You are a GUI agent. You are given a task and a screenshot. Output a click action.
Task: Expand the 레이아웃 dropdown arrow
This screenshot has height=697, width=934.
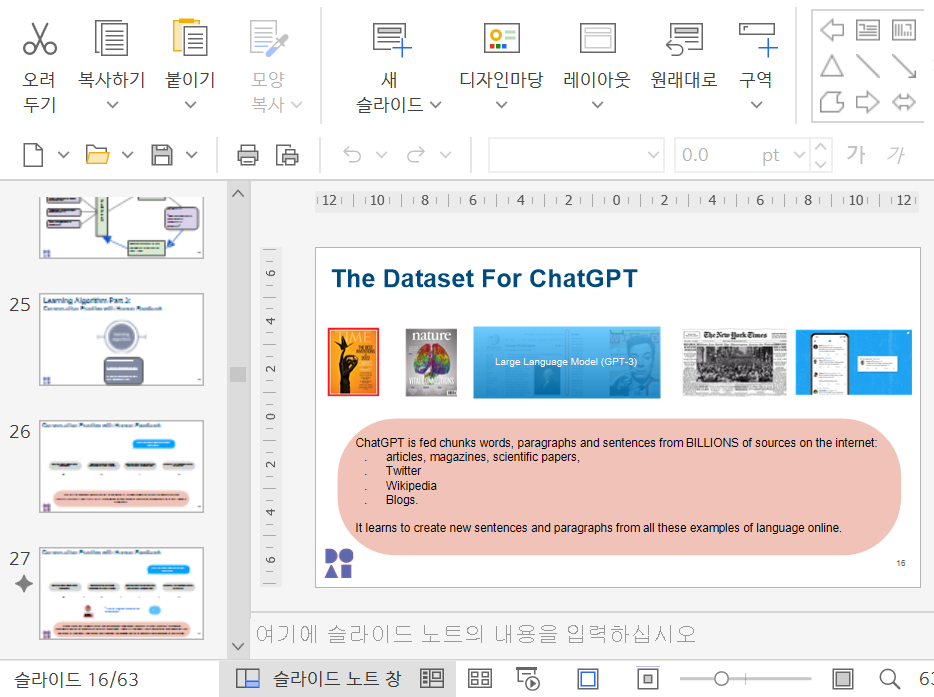(x=597, y=105)
